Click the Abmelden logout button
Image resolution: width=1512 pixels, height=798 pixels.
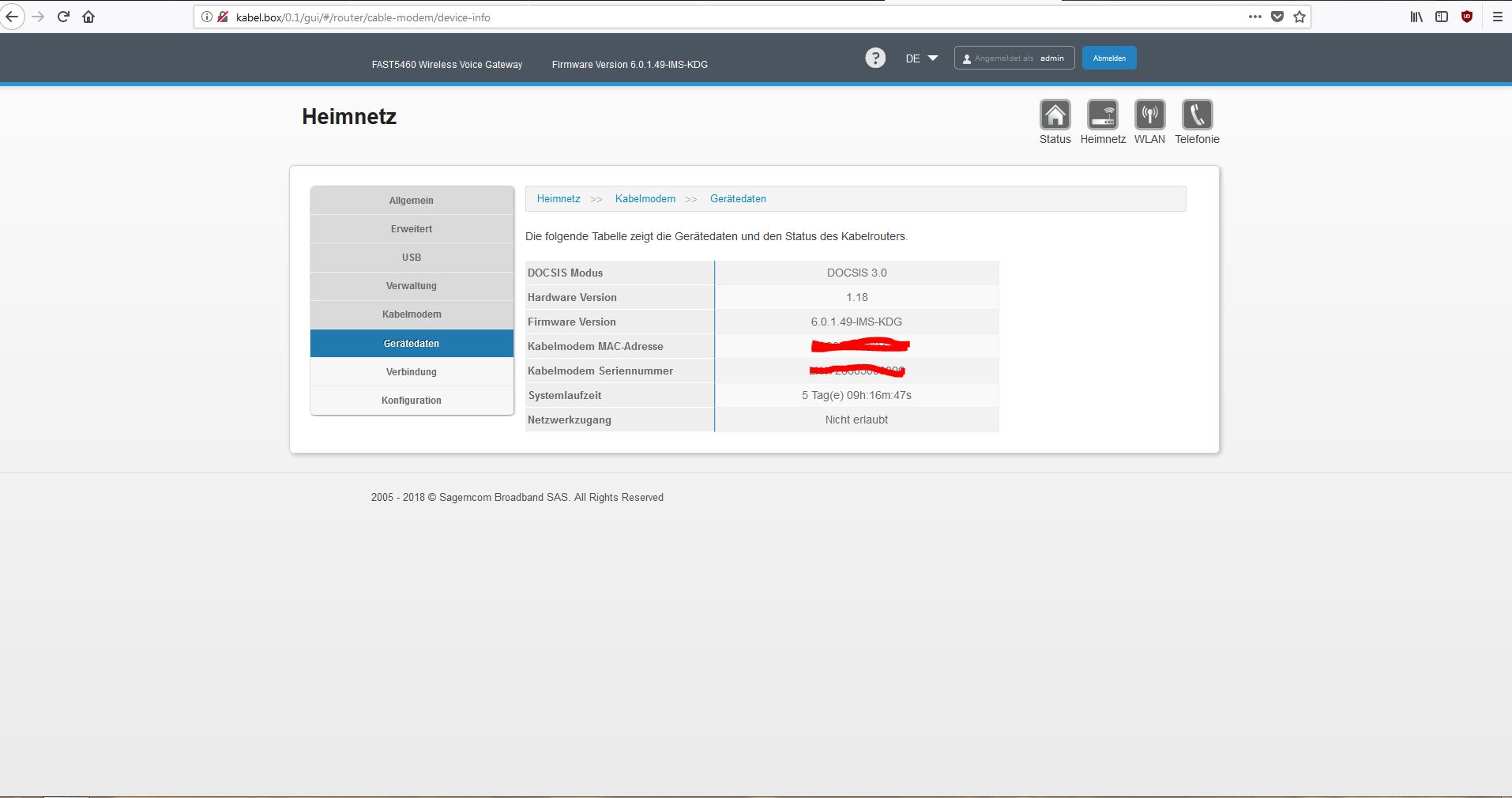coord(1109,58)
